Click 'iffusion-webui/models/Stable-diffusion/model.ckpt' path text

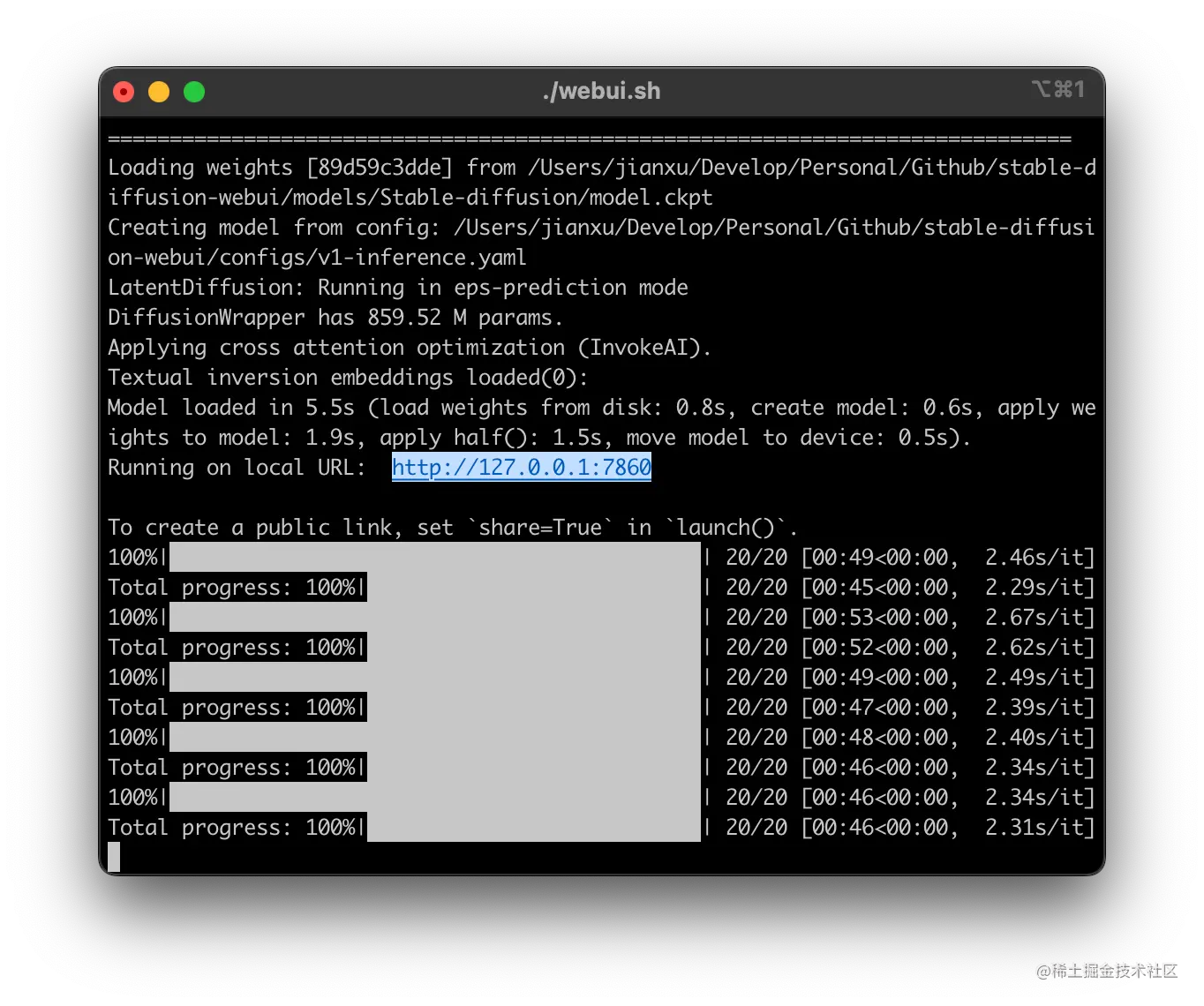(410, 198)
